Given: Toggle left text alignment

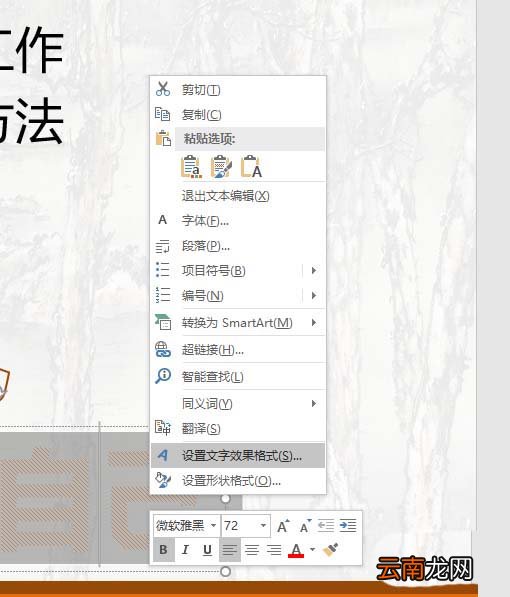Looking at the screenshot, I should 230,549.
